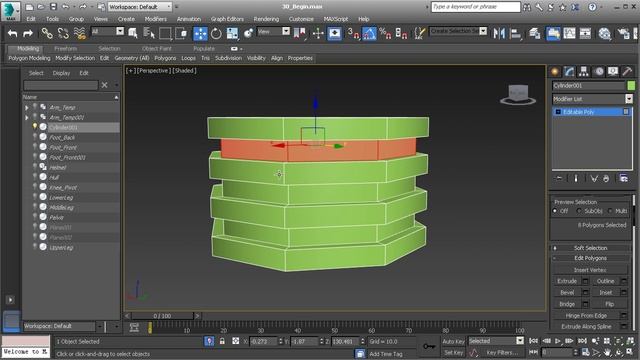This screenshot has width=640, height=360.
Task: Open the Create command panel tab
Action: 555,72
